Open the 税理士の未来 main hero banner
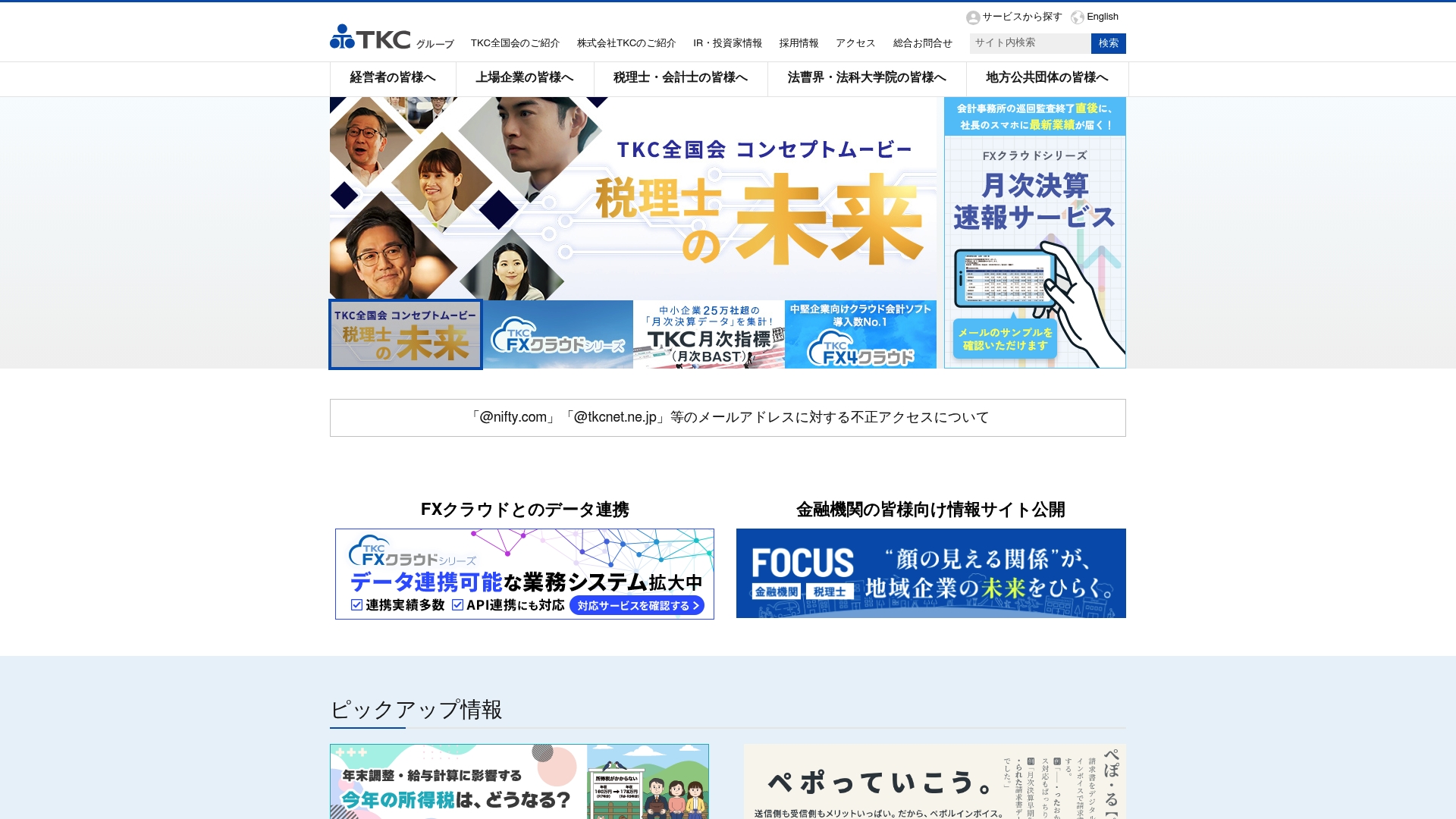This screenshot has height=819, width=1456. (x=633, y=199)
